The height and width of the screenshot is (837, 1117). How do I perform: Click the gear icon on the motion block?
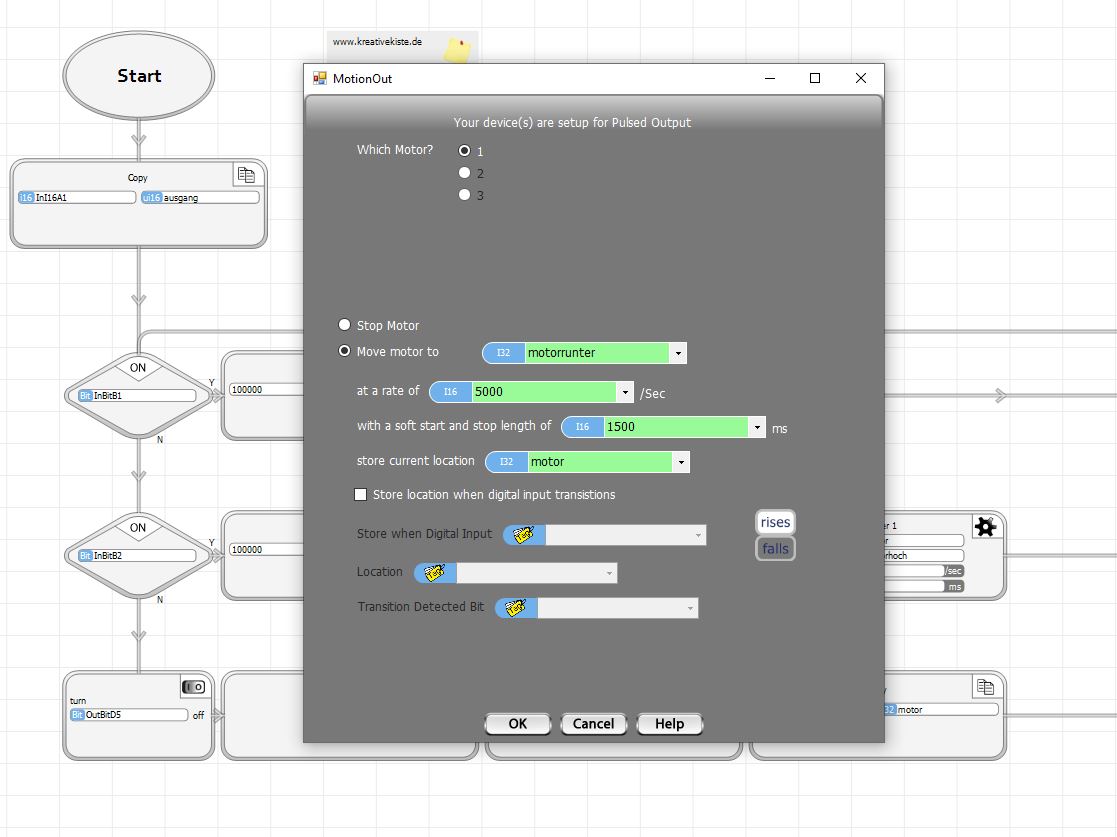click(x=985, y=527)
